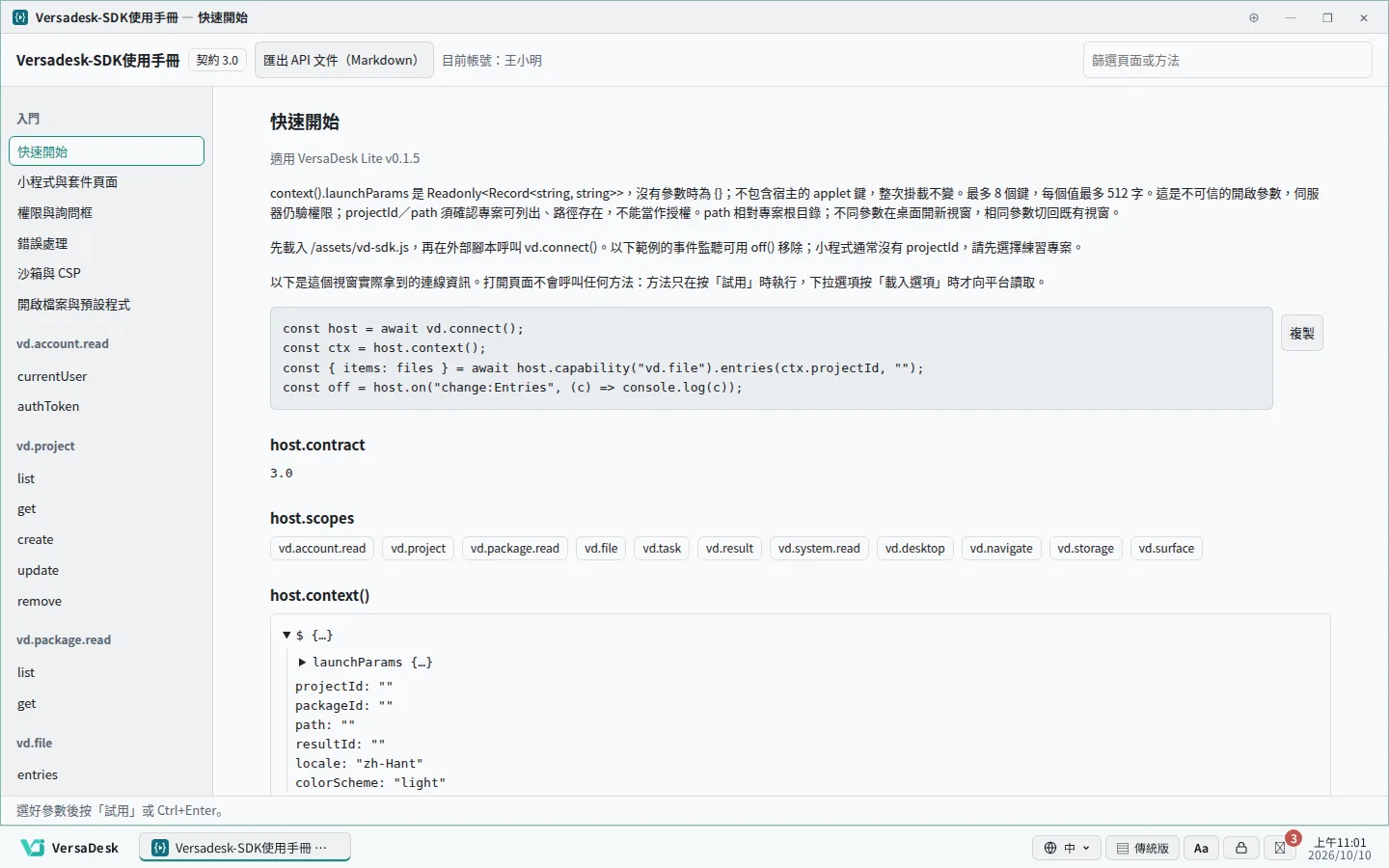Viewport: 1389px width, 868px height.
Task: Click 匯出 API 文件（Markdown）button
Action: 343,60
